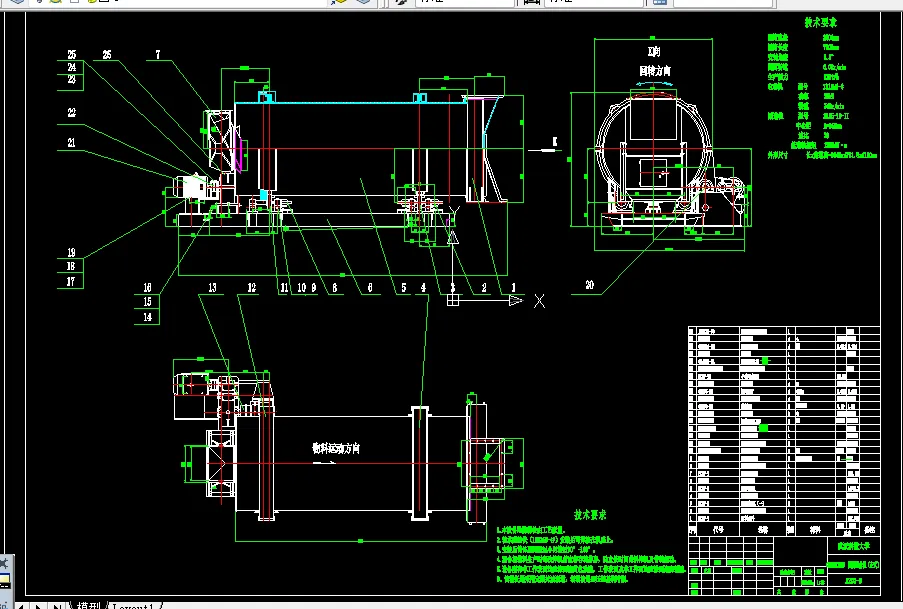Click the previous-tab left arrow beside 模型

21,606
